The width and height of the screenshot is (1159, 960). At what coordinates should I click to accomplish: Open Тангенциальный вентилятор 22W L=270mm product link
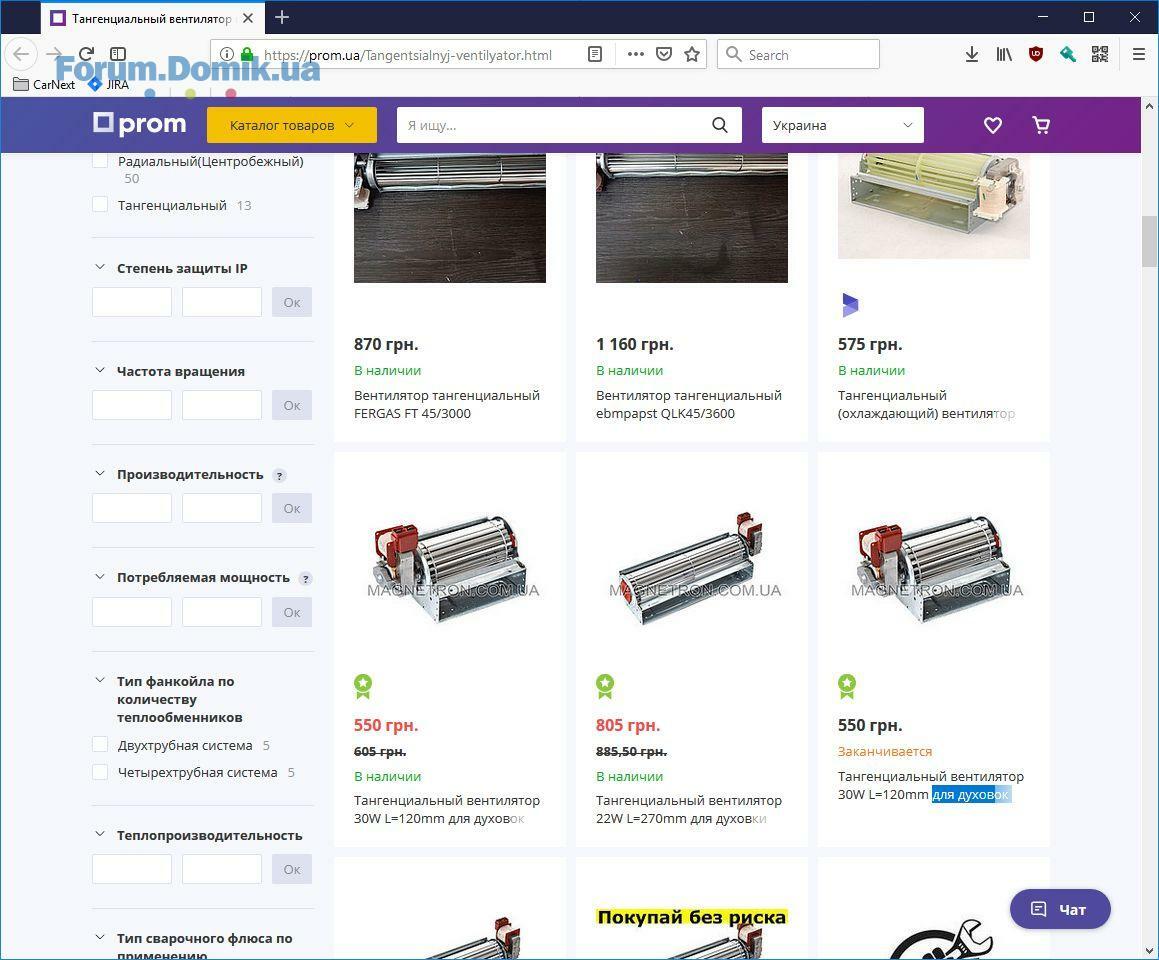[x=689, y=809]
